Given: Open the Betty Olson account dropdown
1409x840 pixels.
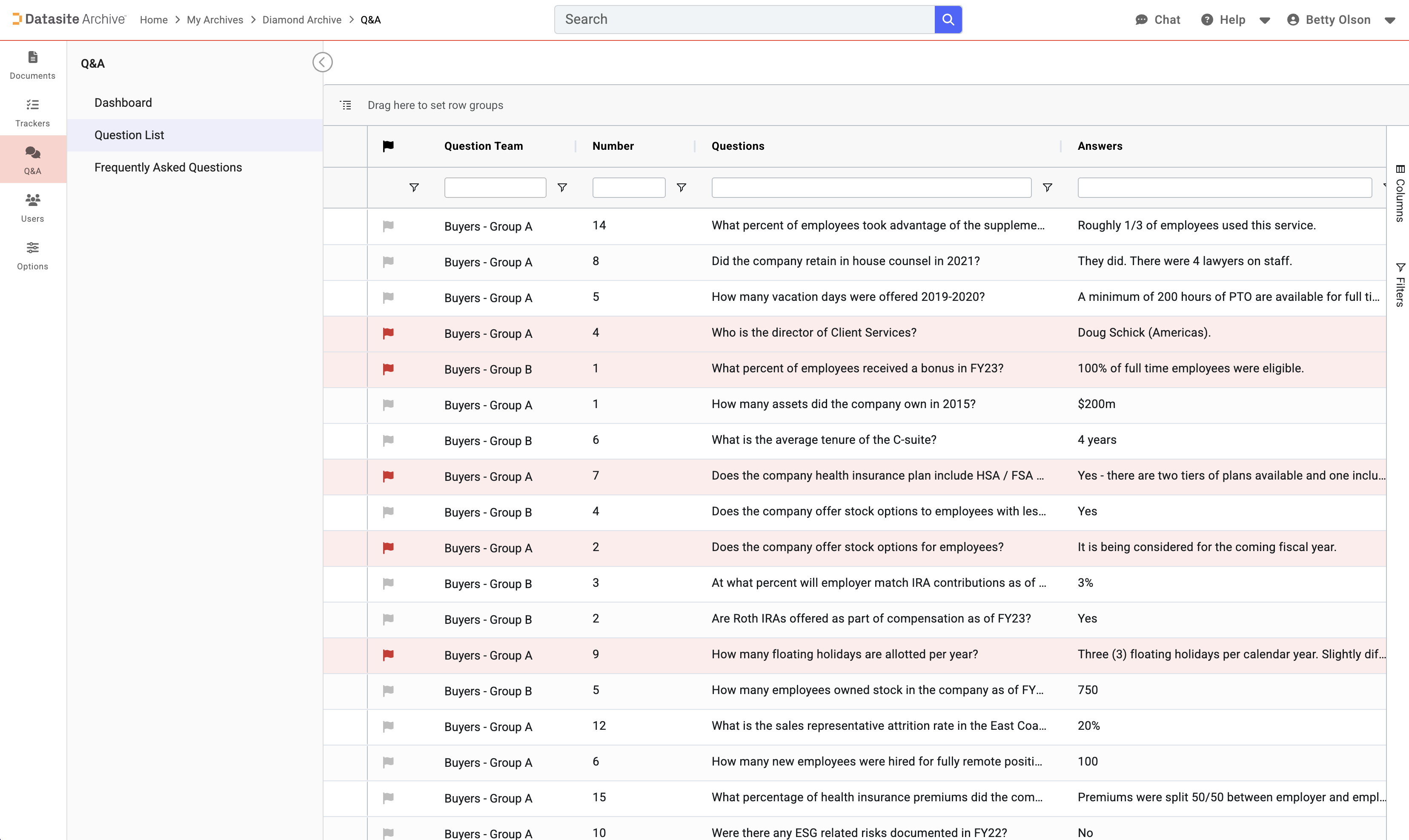Looking at the screenshot, I should pyautogui.click(x=1389, y=20).
